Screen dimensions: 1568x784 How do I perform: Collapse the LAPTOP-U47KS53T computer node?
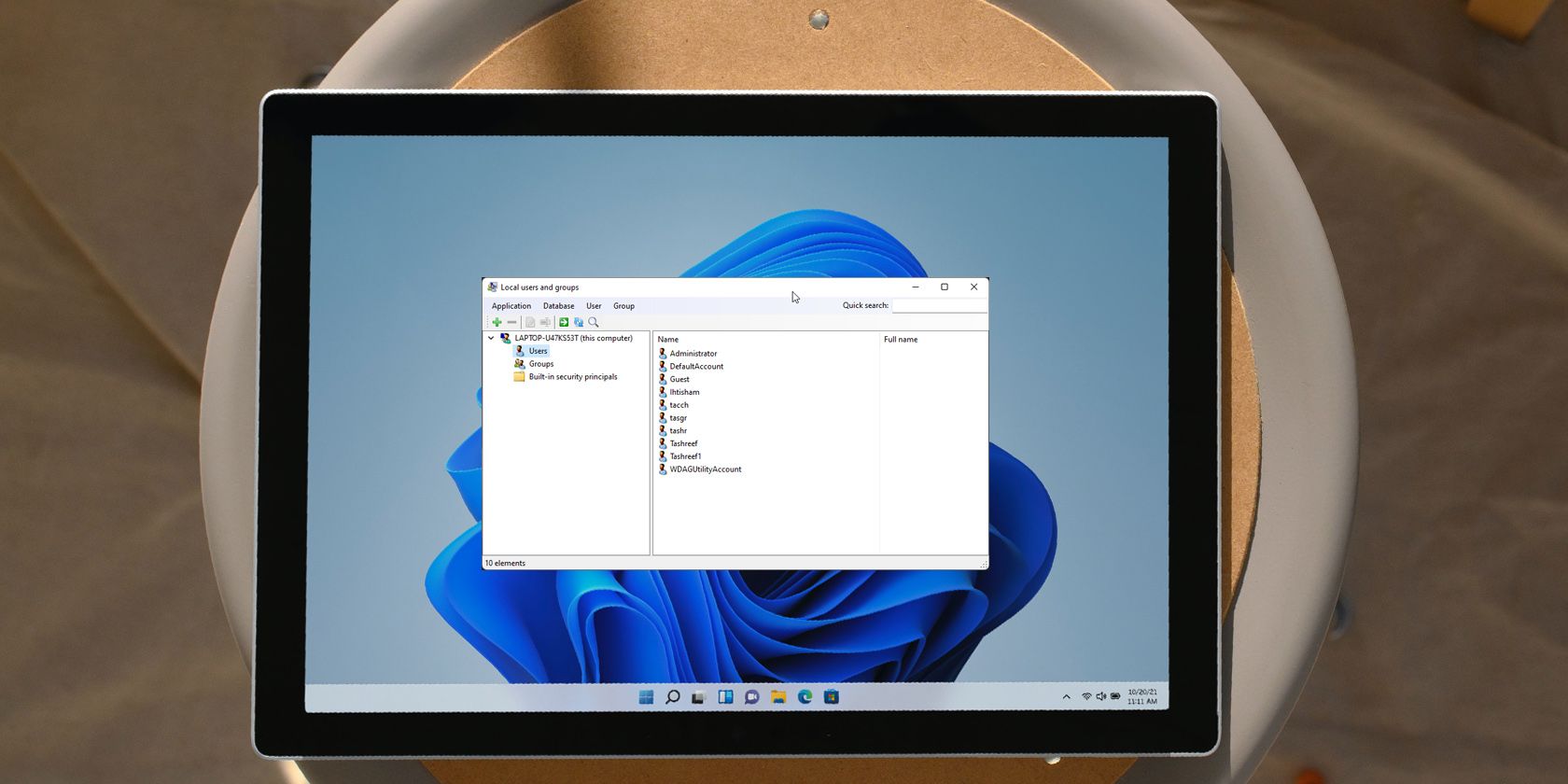pos(492,338)
